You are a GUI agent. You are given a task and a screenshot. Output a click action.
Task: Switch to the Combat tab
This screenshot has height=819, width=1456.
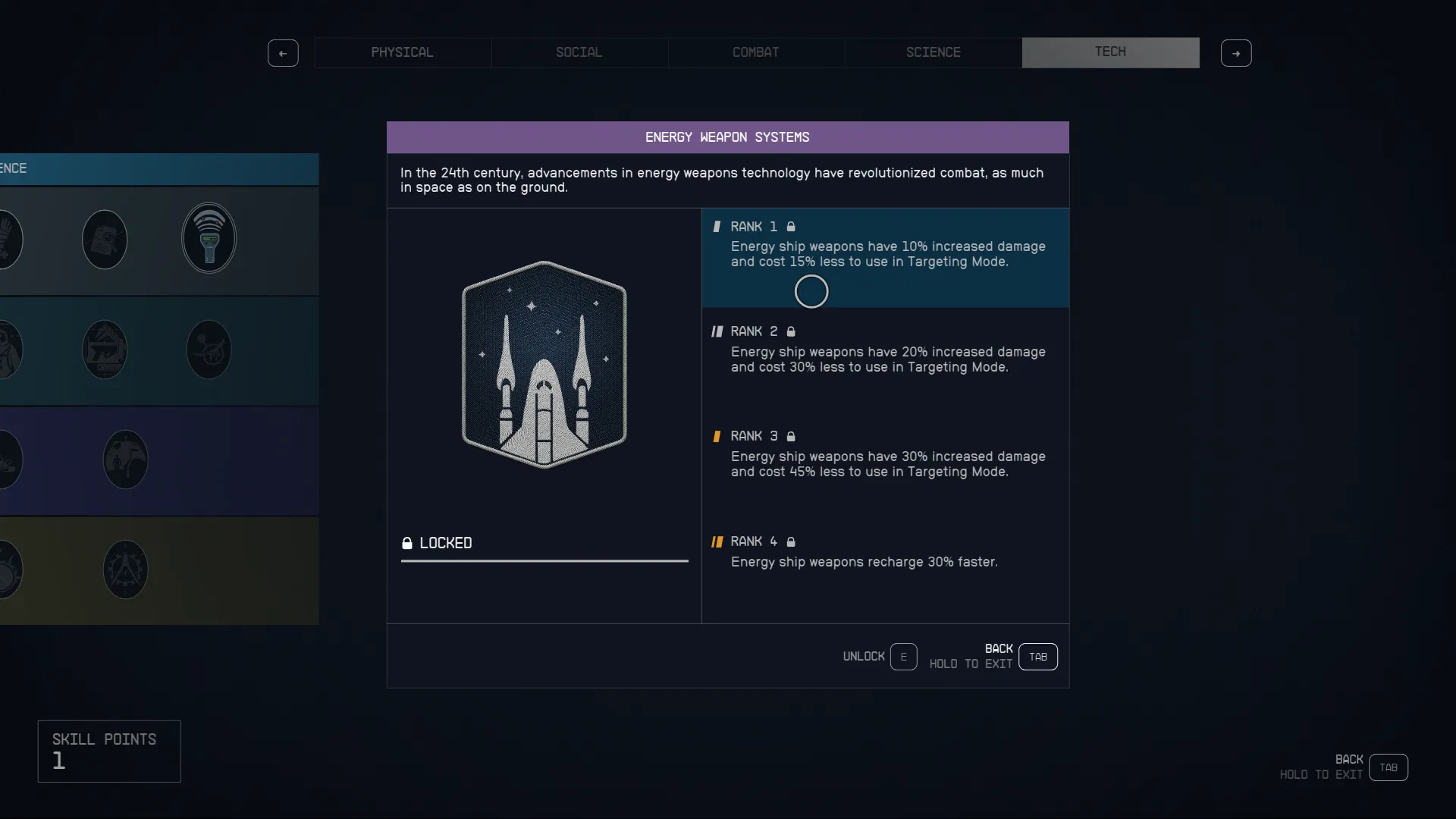(756, 52)
